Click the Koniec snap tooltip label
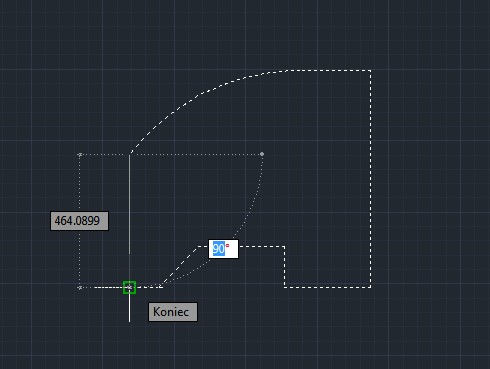 coord(173,312)
